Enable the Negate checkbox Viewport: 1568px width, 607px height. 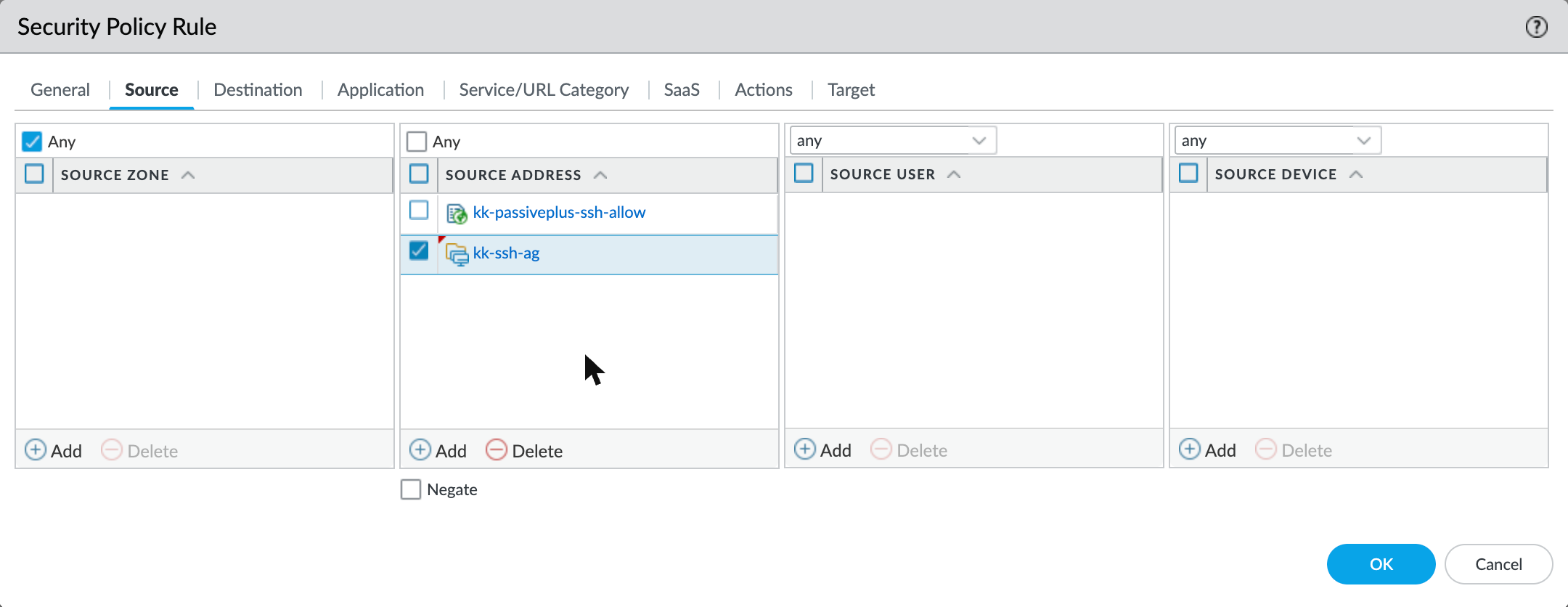click(x=410, y=490)
